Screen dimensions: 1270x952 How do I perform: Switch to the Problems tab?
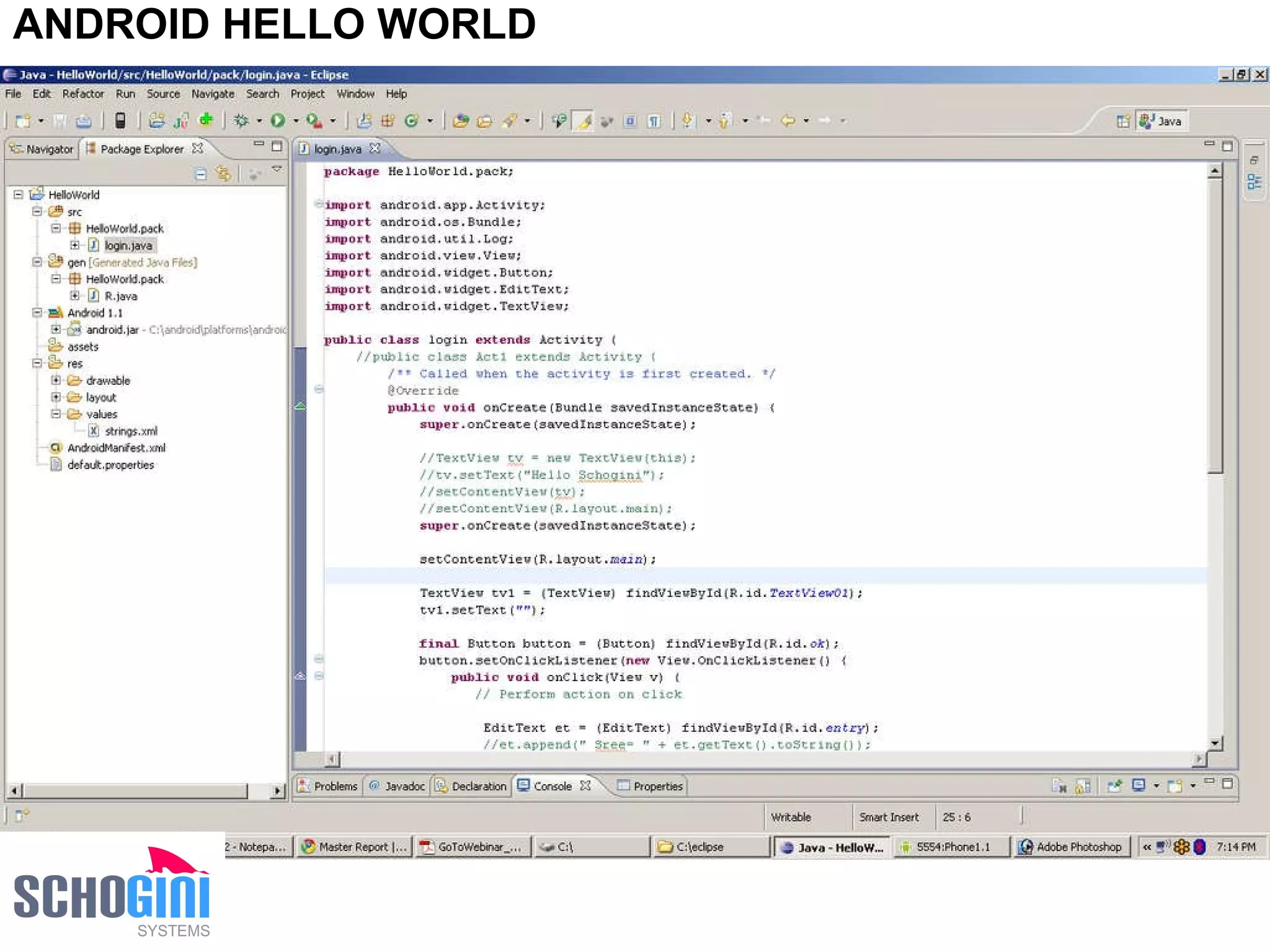point(328,786)
